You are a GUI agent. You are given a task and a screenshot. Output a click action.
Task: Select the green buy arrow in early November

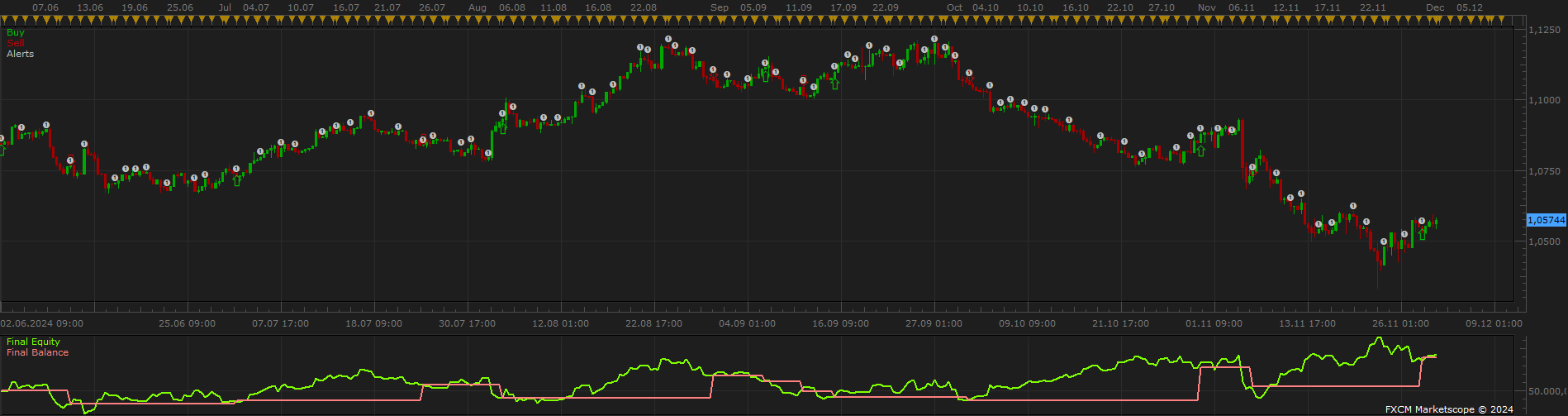(x=1200, y=151)
